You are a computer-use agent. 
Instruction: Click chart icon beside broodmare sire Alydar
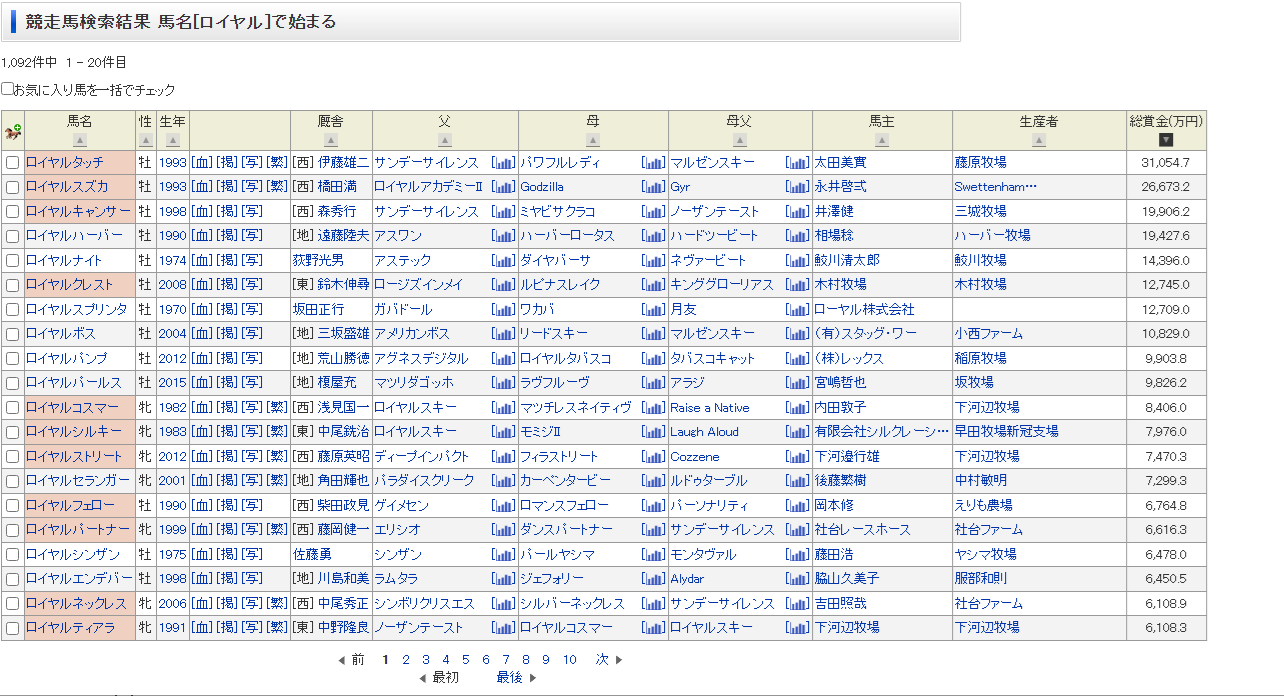click(x=797, y=579)
